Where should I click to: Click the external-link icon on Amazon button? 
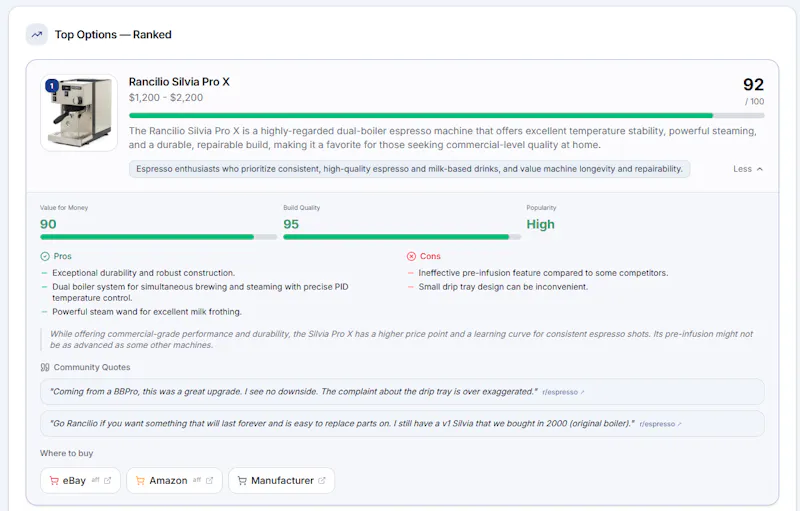click(x=209, y=480)
